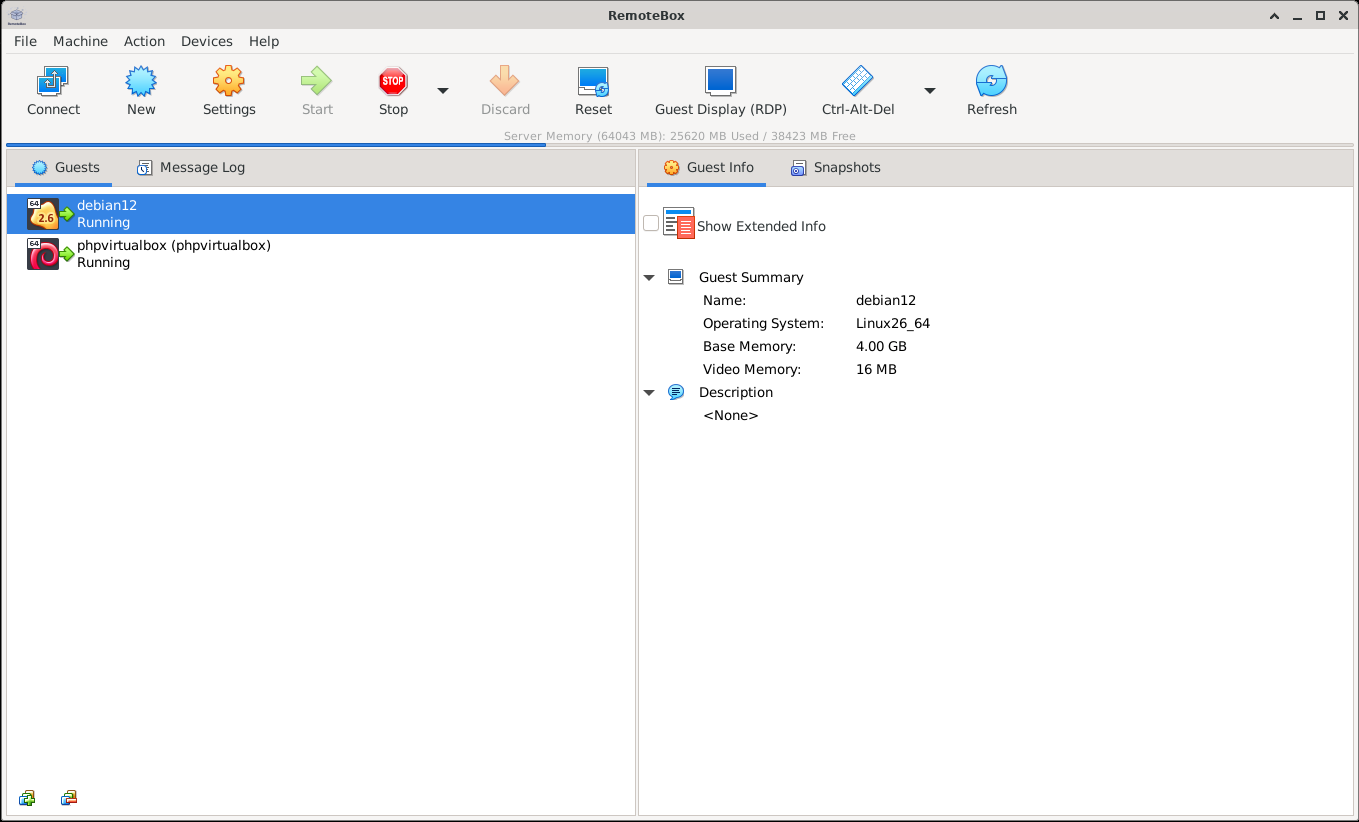
Task: Create a new guest with New icon
Action: click(141, 81)
